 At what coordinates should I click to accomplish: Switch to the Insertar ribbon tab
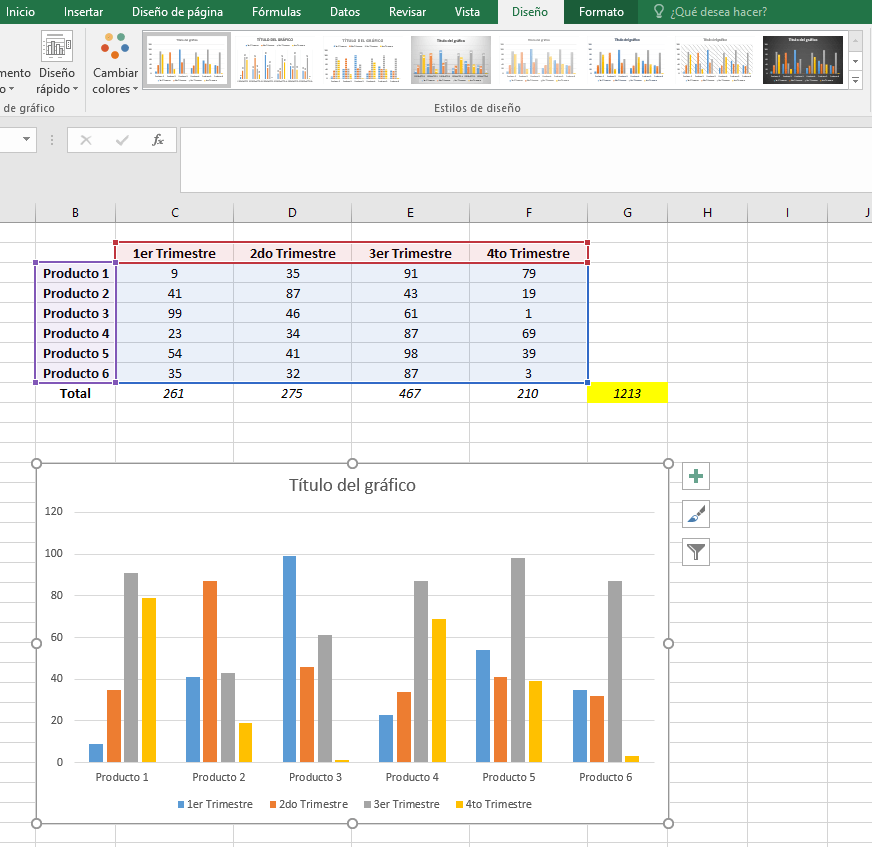click(x=83, y=13)
